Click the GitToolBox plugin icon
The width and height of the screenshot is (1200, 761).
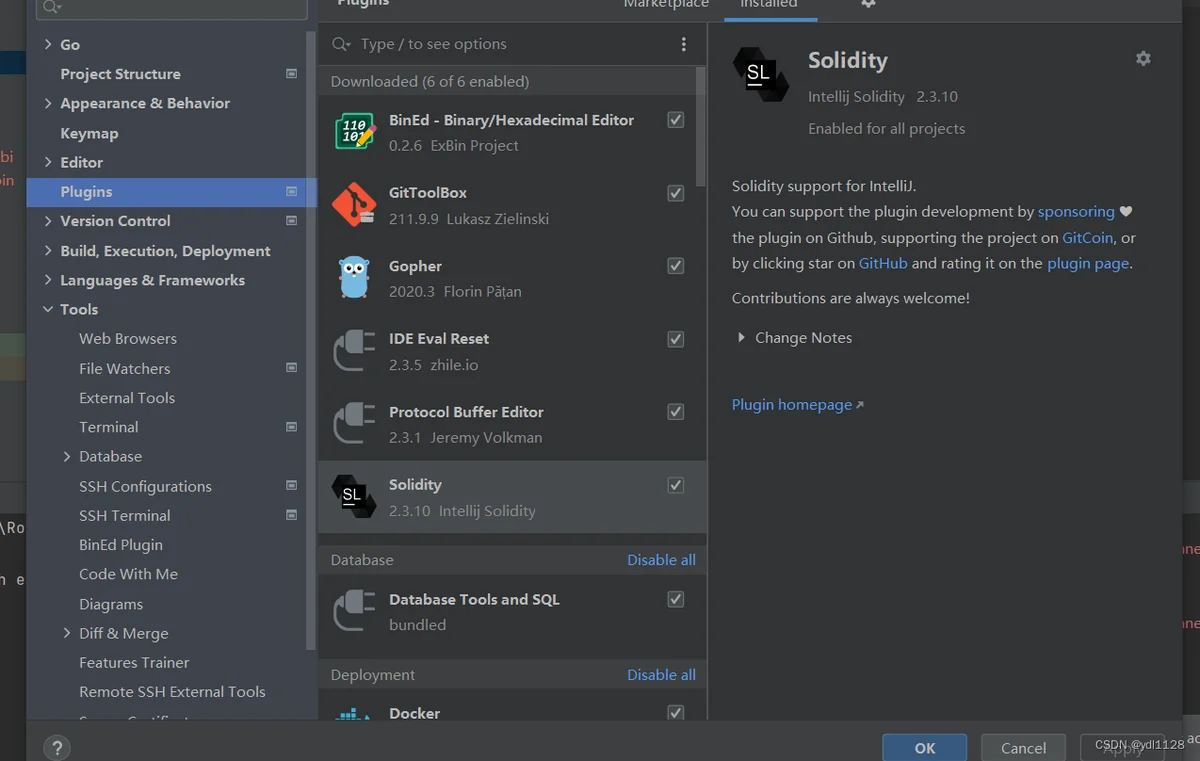[354, 205]
